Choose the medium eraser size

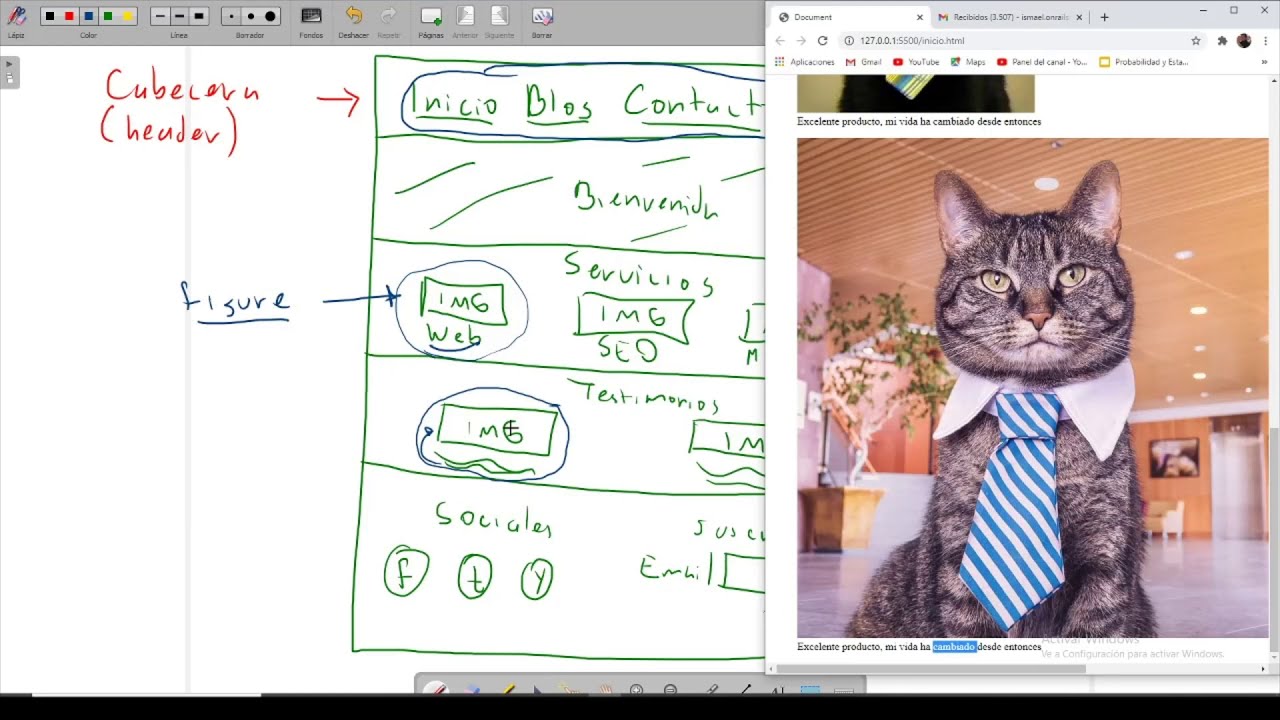pyautogui.click(x=250, y=16)
